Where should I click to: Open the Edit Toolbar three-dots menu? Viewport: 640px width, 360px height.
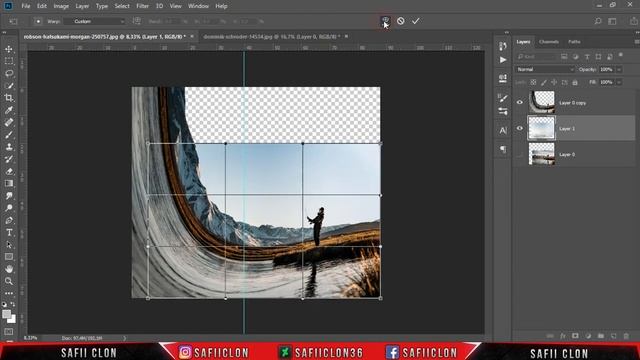pyautogui.click(x=9, y=293)
